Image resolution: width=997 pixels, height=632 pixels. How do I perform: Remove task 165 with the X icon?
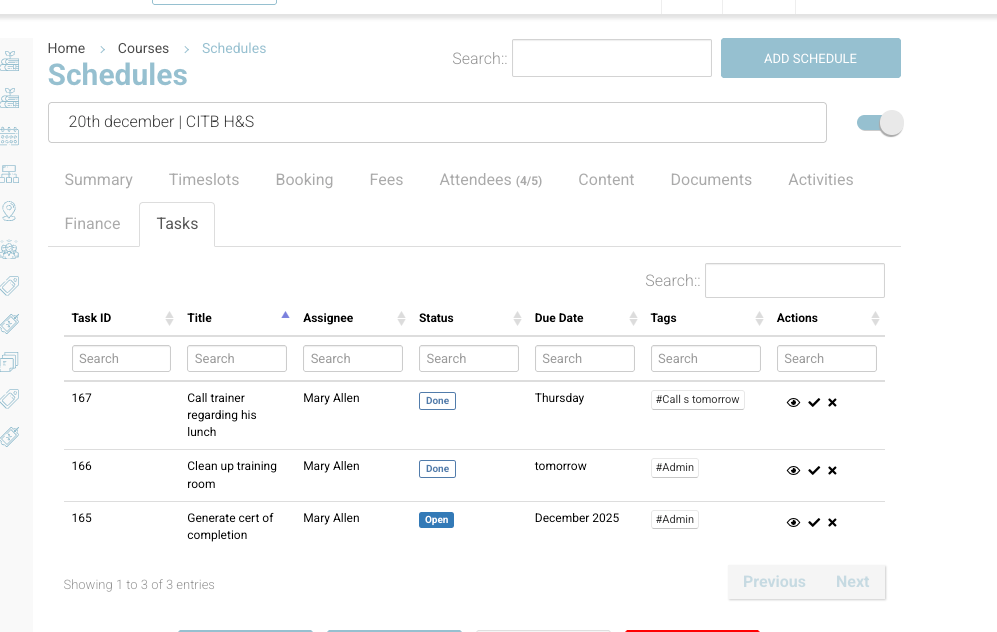point(832,523)
